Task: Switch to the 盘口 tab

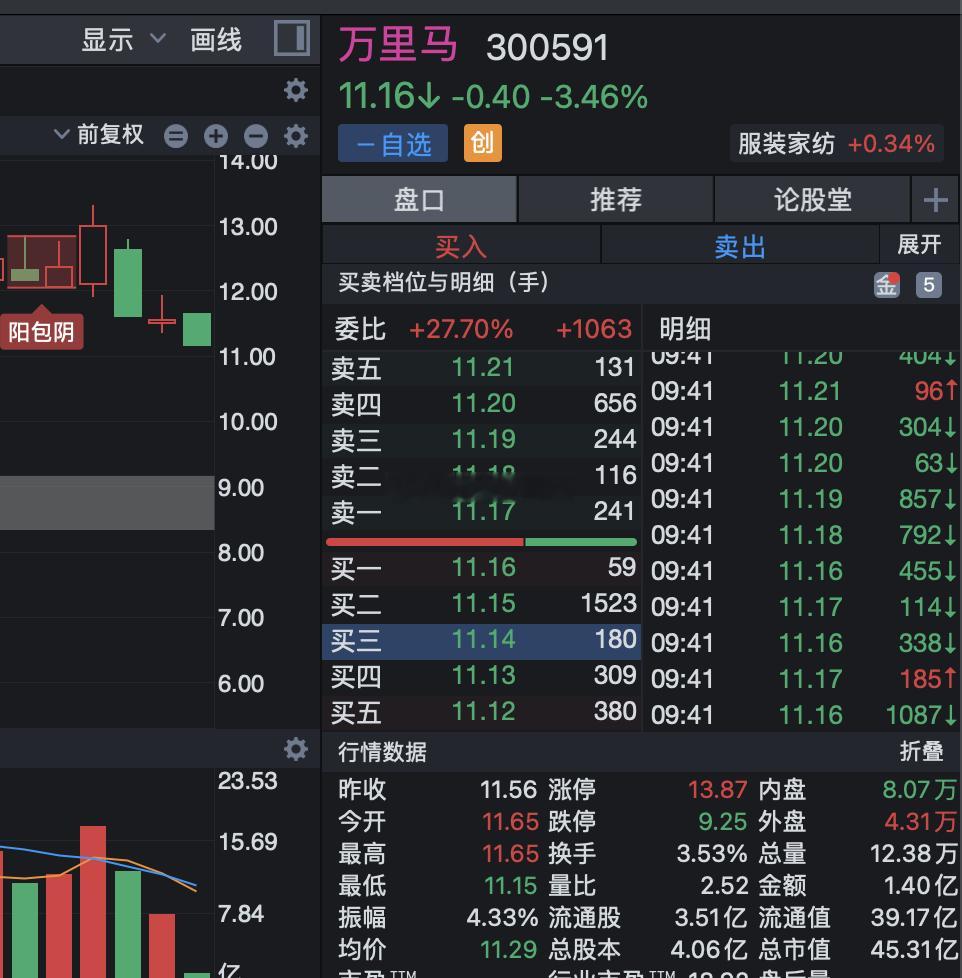Action: (x=419, y=200)
